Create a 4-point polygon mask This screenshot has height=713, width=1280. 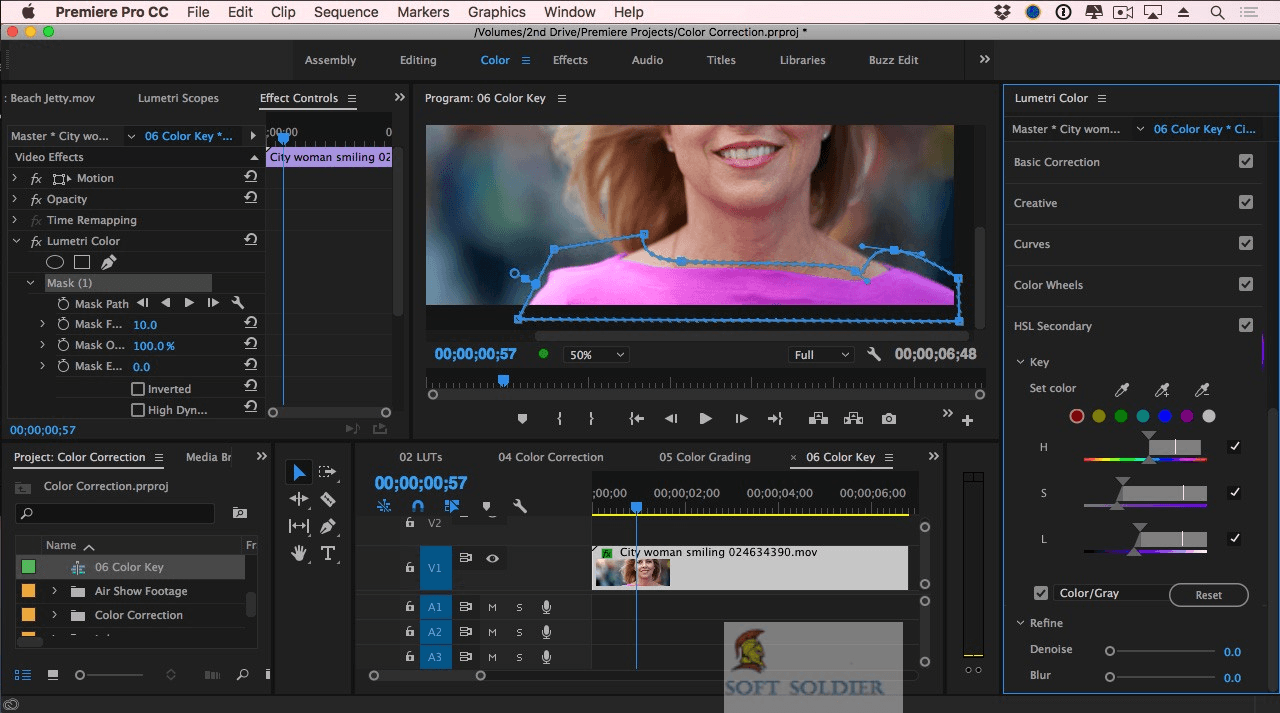point(82,262)
